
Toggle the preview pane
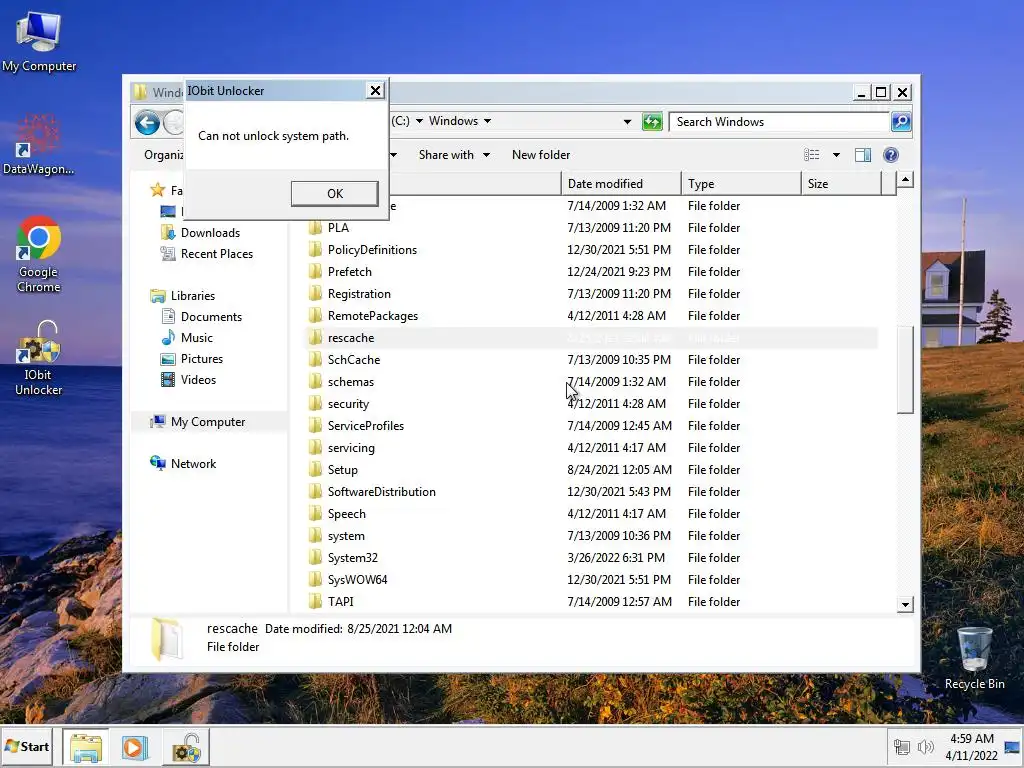tap(863, 155)
